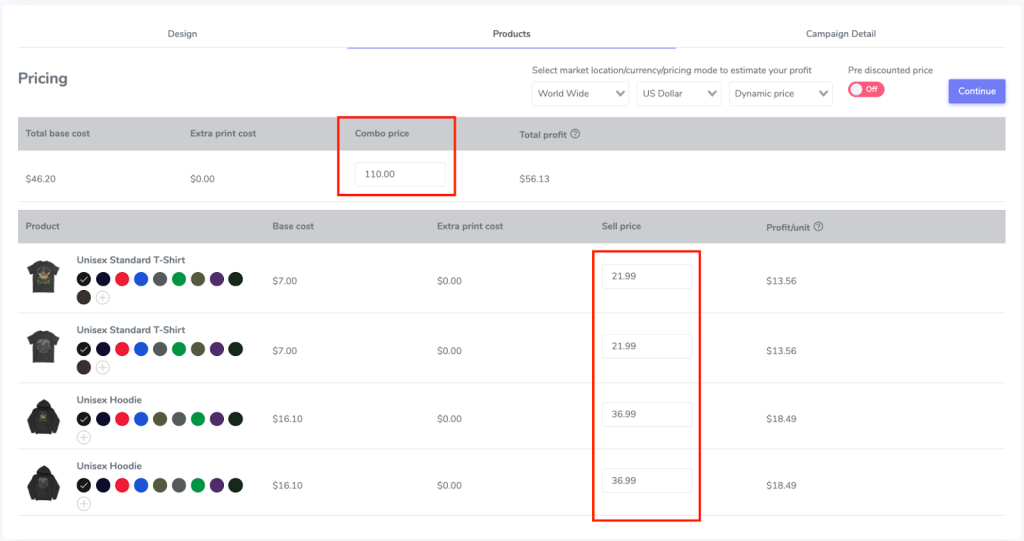Select red swatch on first T-Shirt
This screenshot has width=1024, height=541.
[x=122, y=280]
